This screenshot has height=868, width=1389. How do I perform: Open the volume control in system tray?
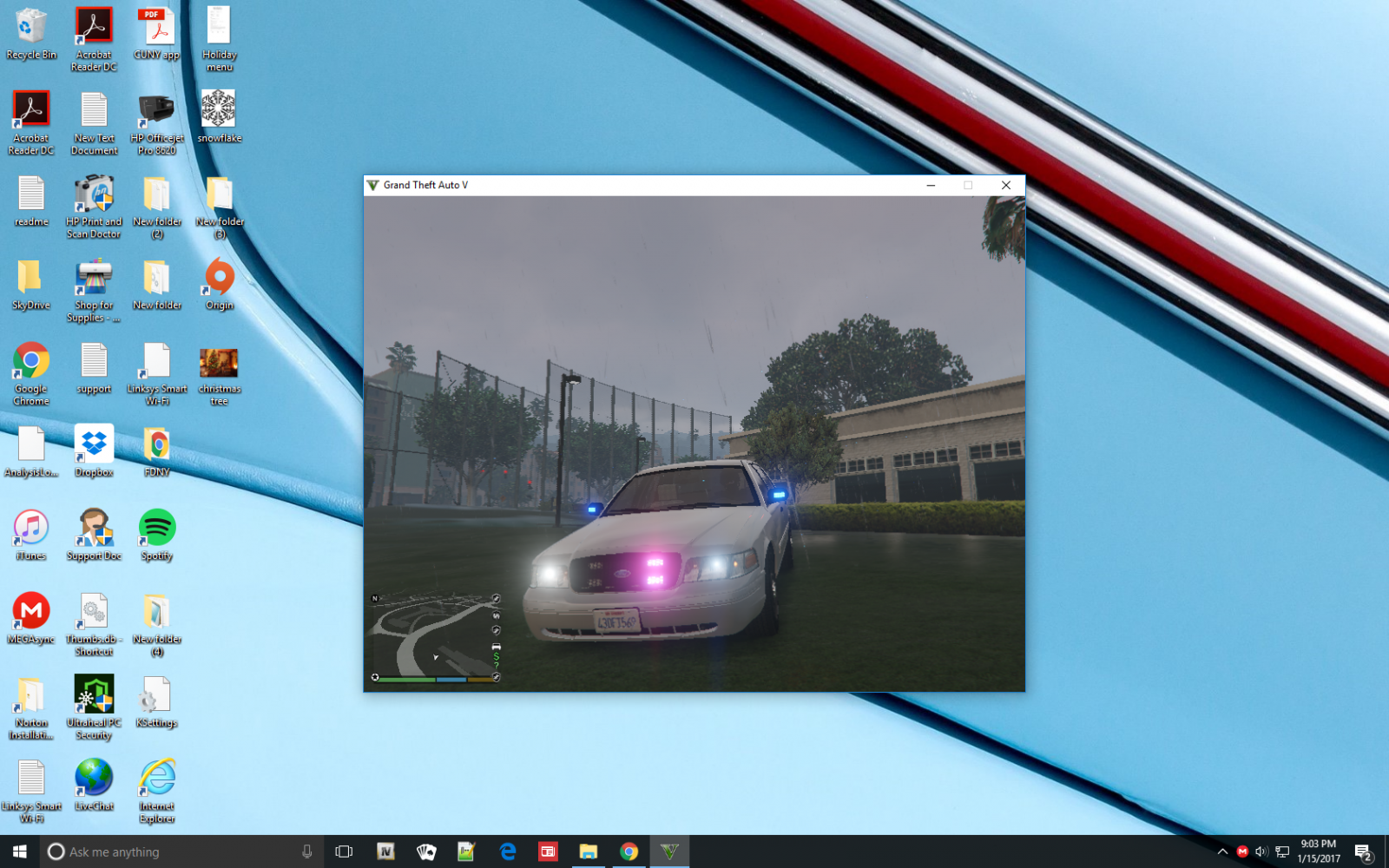[1261, 852]
